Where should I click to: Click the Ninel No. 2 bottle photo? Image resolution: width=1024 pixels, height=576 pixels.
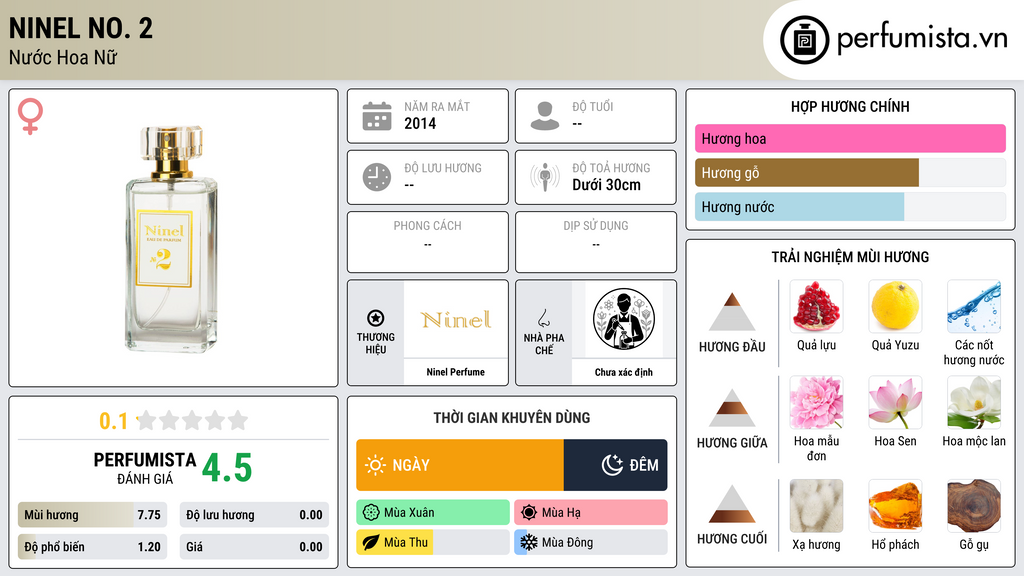pyautogui.click(x=171, y=239)
